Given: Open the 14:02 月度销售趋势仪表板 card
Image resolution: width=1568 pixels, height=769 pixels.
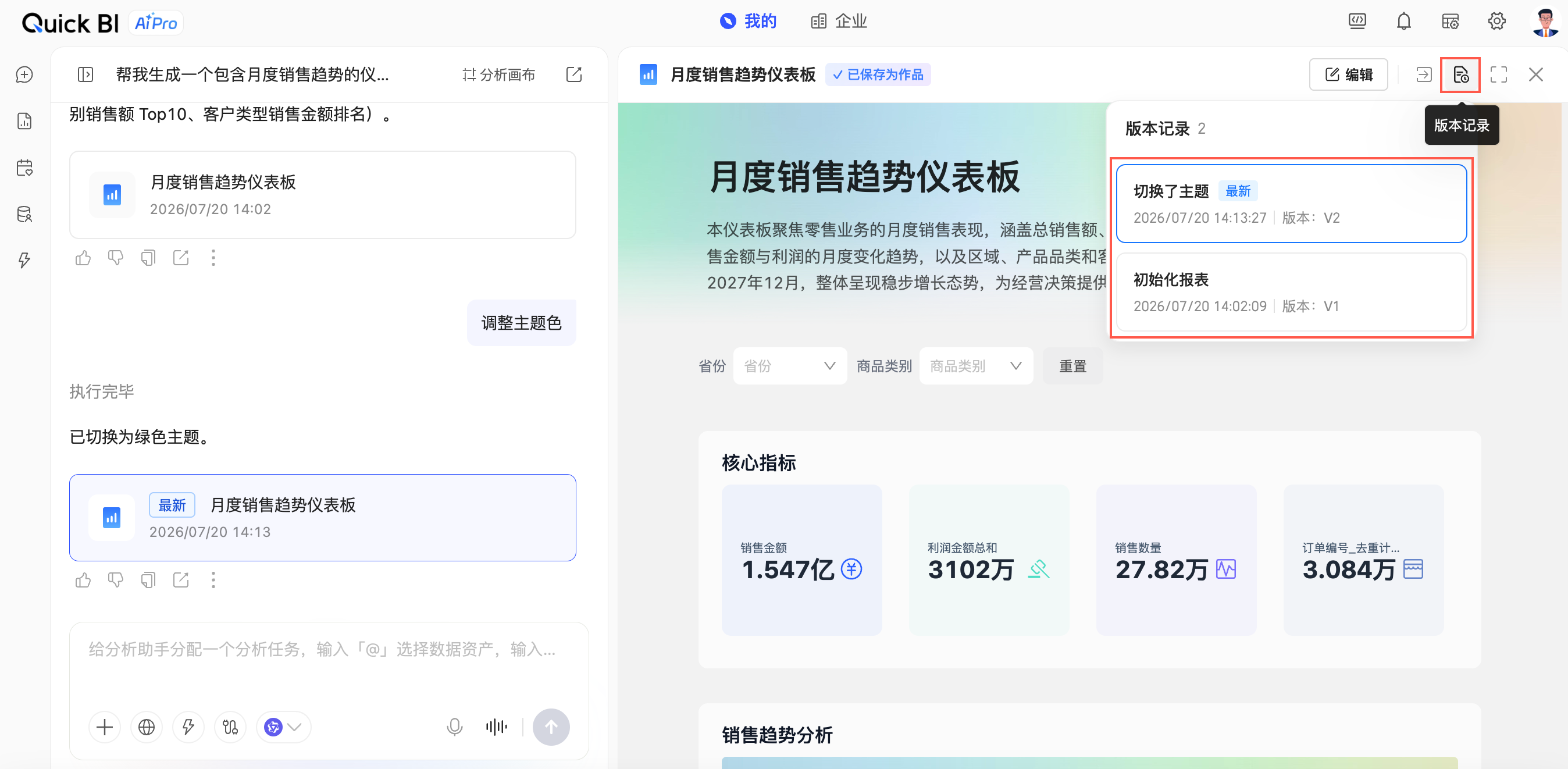Looking at the screenshot, I should click(x=323, y=195).
